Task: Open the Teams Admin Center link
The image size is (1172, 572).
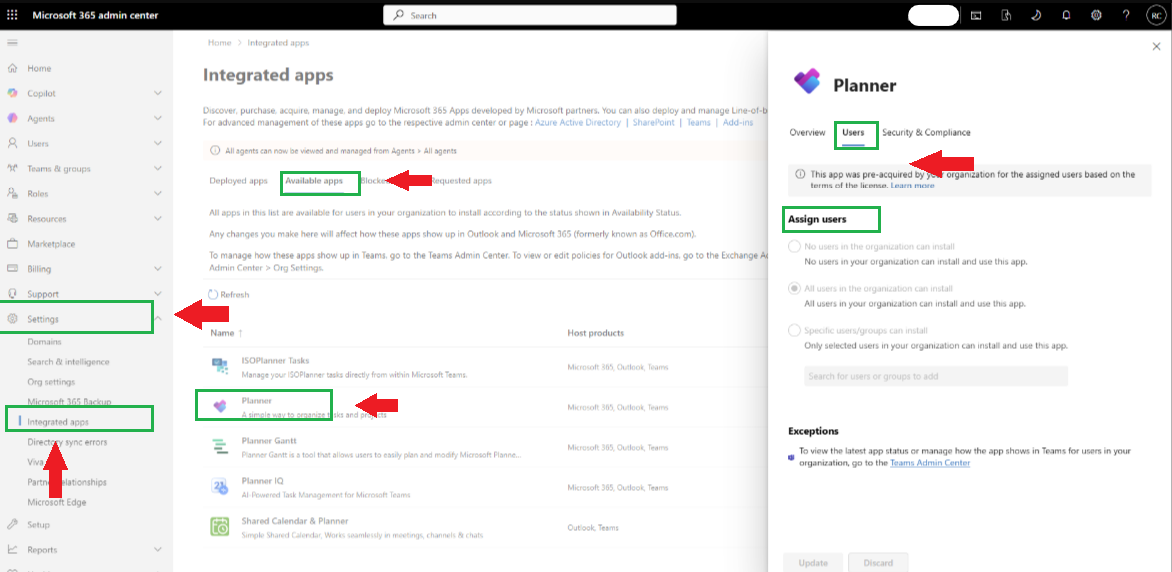Action: point(930,463)
